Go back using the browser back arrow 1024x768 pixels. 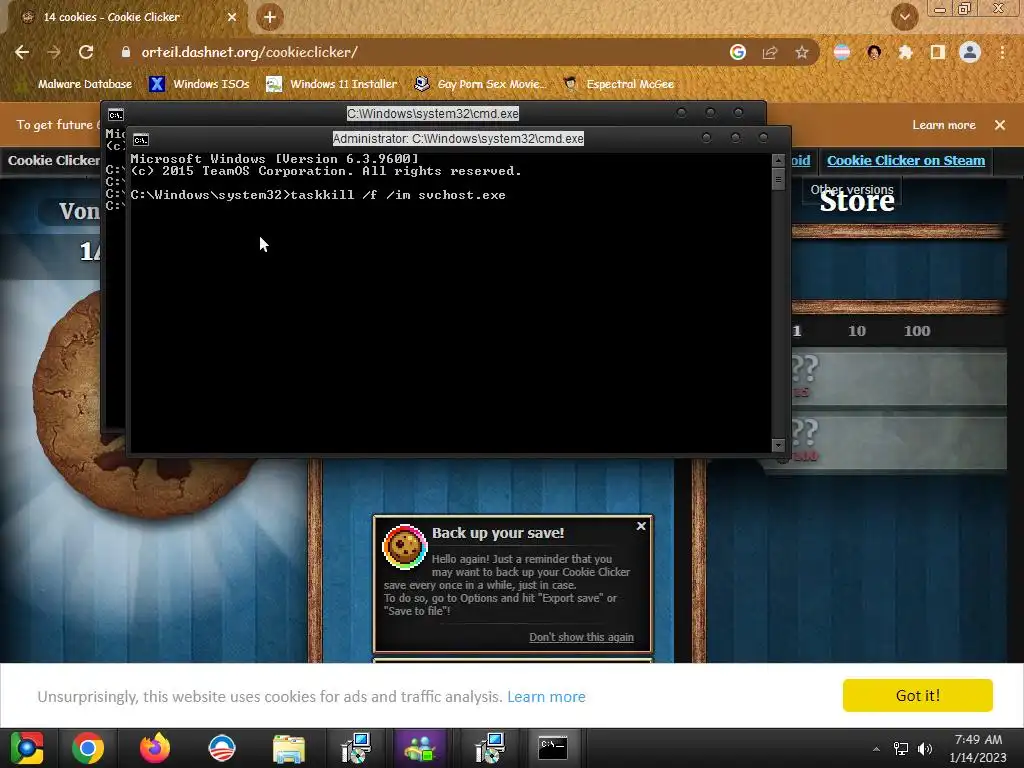coord(22,52)
